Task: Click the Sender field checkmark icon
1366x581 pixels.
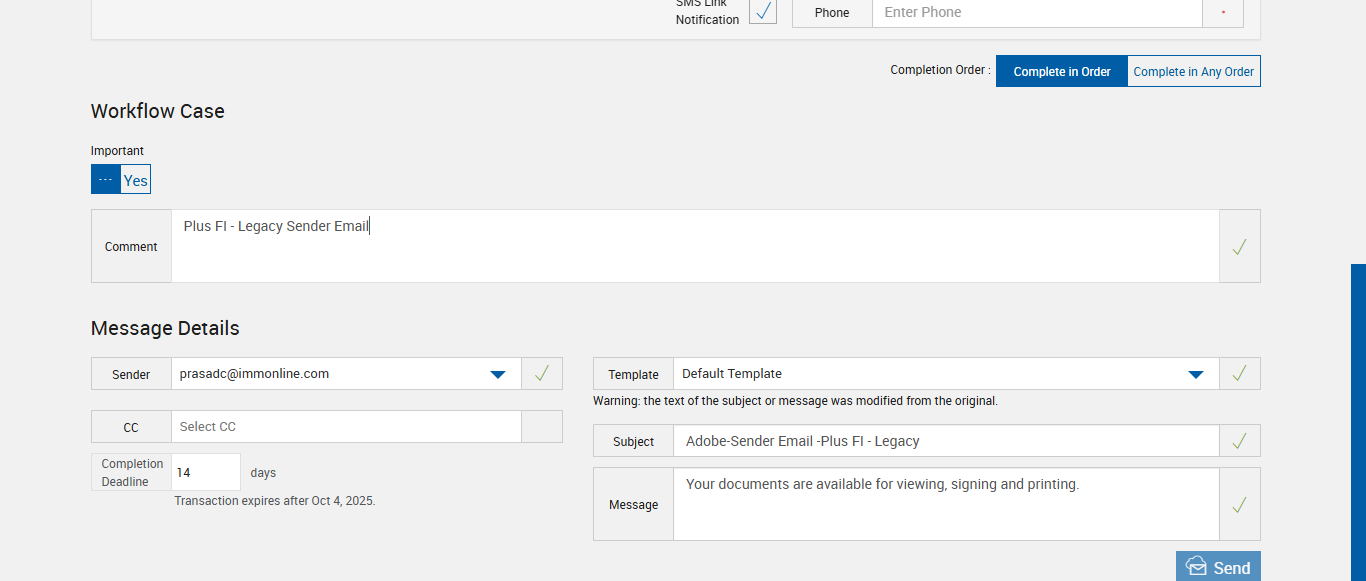Action: coord(541,374)
